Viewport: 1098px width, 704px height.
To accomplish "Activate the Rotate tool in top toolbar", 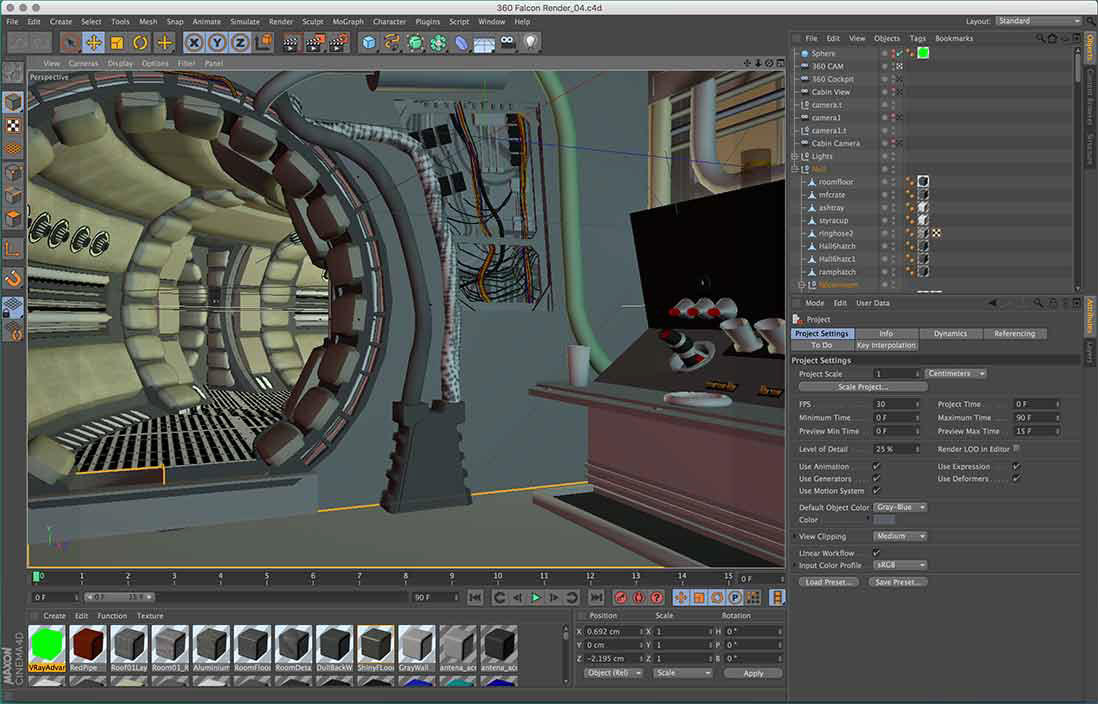I will pyautogui.click(x=140, y=43).
